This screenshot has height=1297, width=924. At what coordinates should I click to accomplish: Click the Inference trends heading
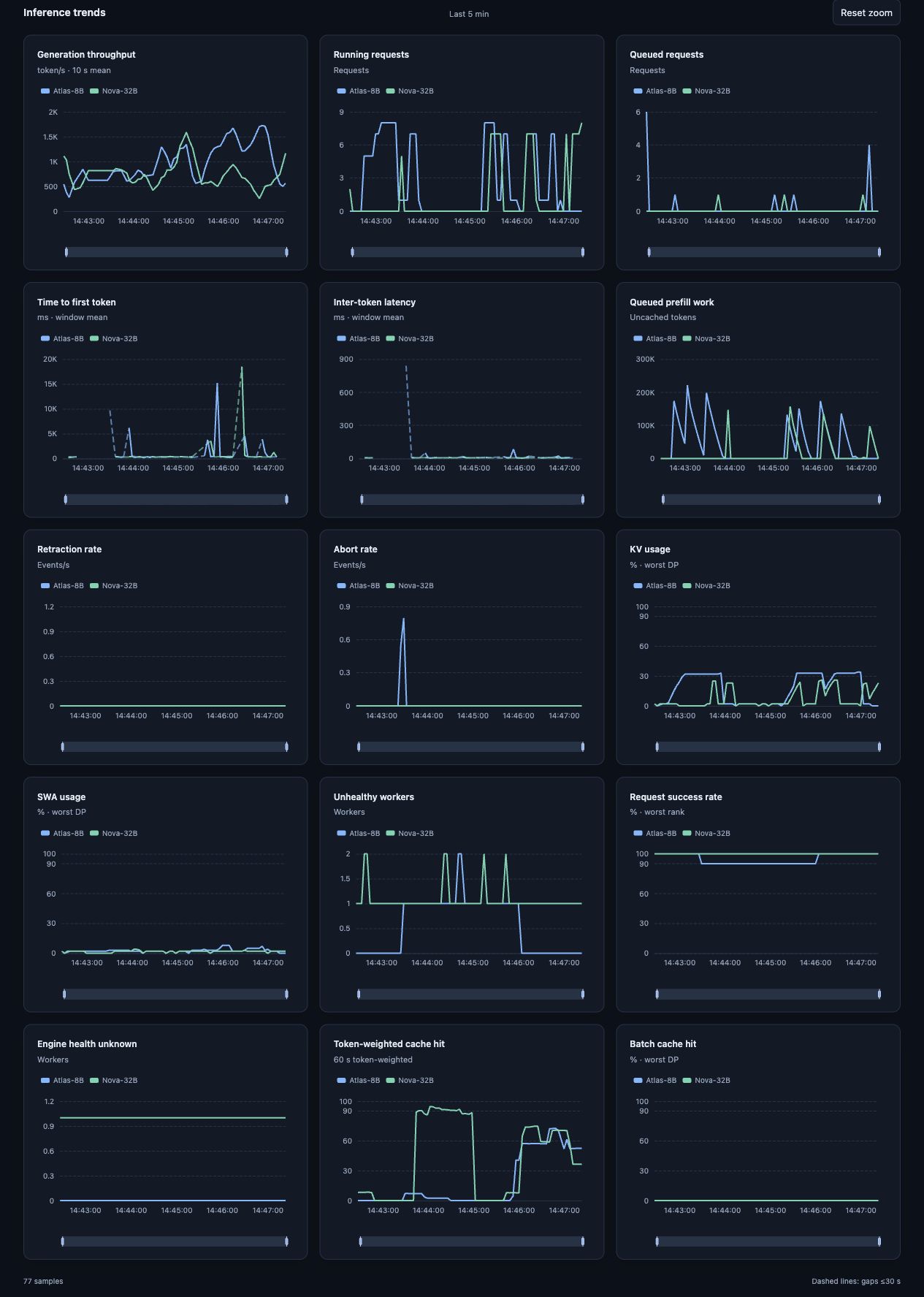pyautogui.click(x=64, y=12)
